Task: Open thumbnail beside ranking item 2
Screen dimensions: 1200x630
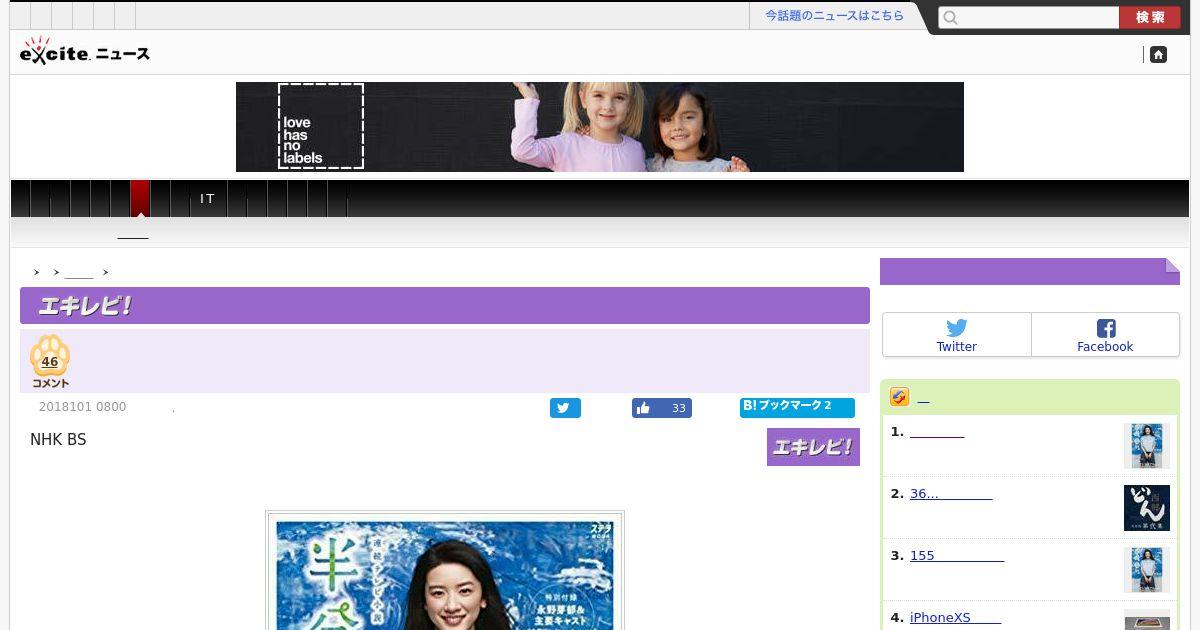Action: tap(1147, 508)
